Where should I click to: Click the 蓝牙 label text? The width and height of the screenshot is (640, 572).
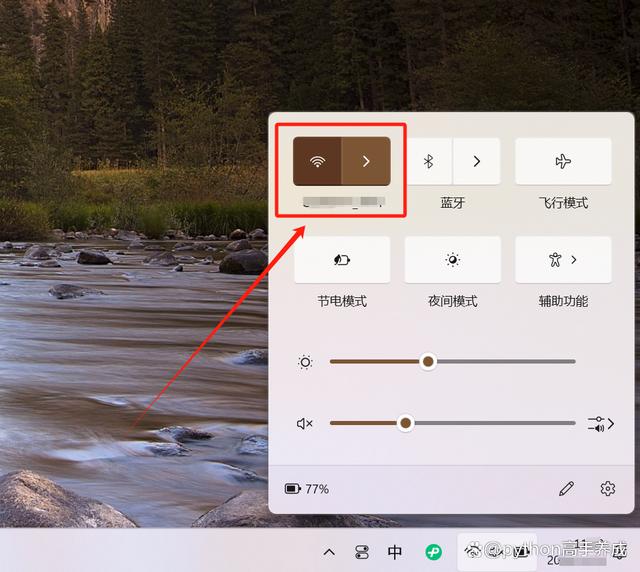(453, 203)
